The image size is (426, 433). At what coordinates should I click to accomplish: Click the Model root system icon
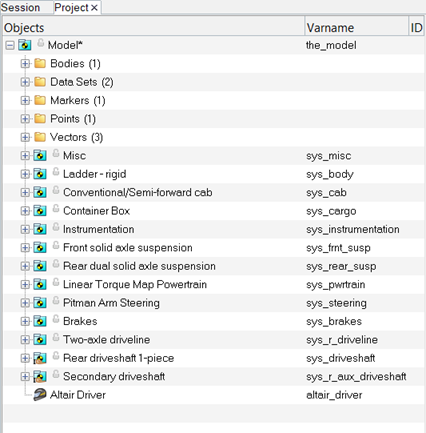[25, 45]
